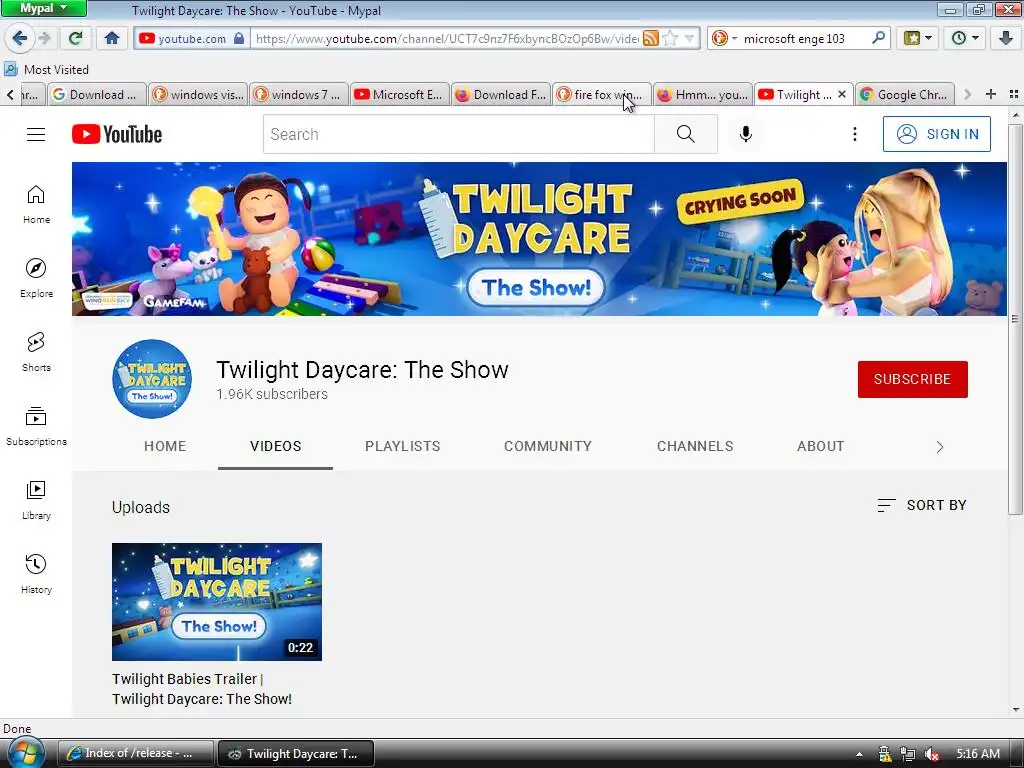The width and height of the screenshot is (1024, 768).
Task: Click the page vertical scrollbar thumb
Action: point(1015,319)
